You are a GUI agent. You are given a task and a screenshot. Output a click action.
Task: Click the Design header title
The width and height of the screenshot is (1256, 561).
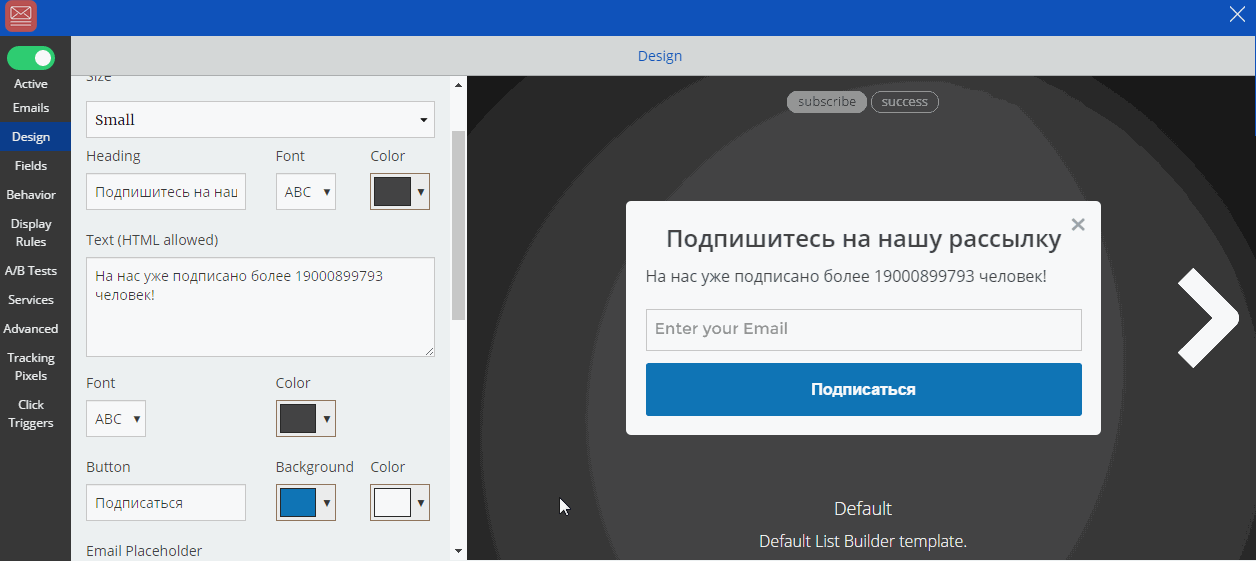coord(660,56)
